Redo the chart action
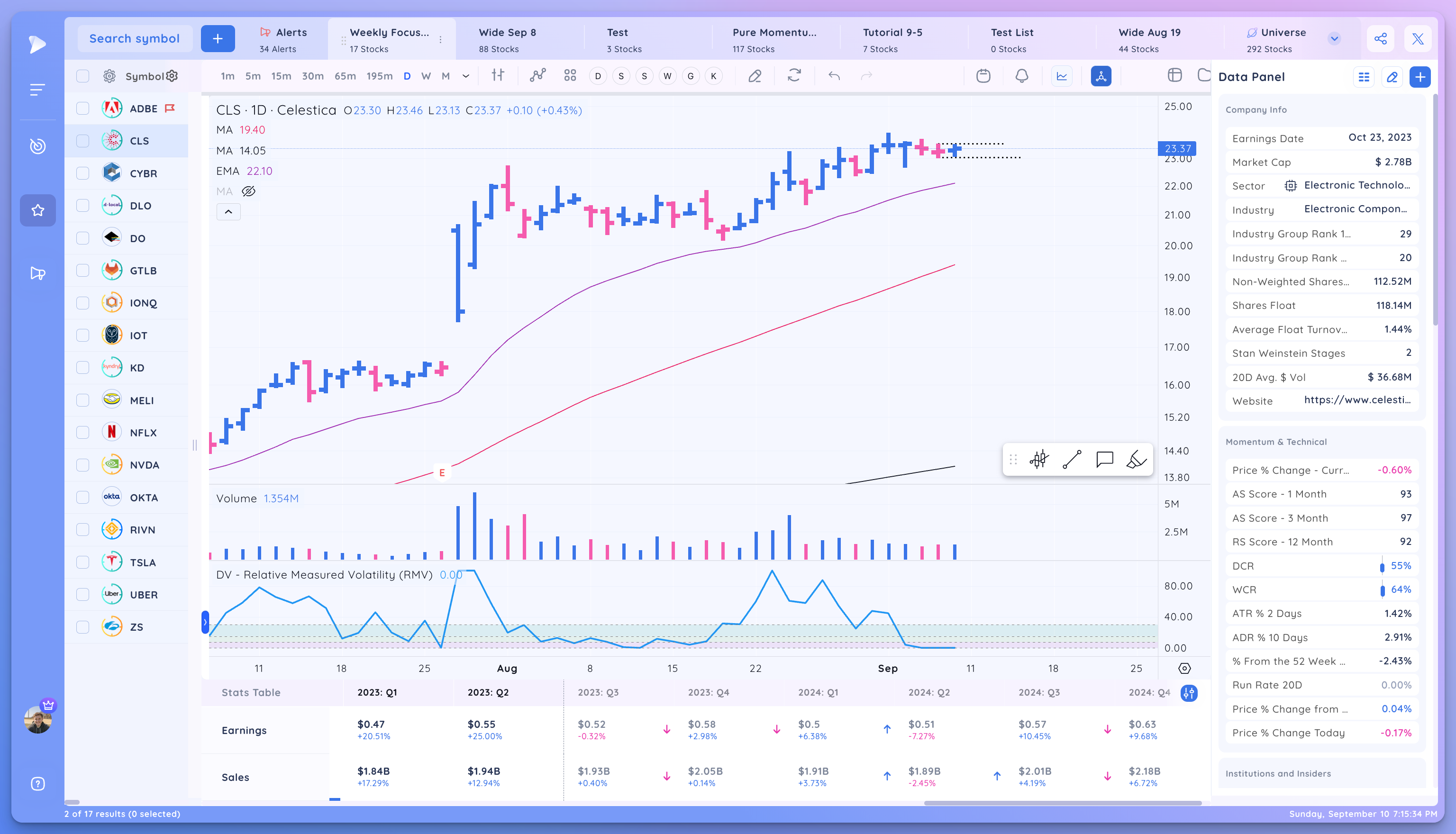The image size is (1456, 834). pyautogui.click(x=866, y=76)
